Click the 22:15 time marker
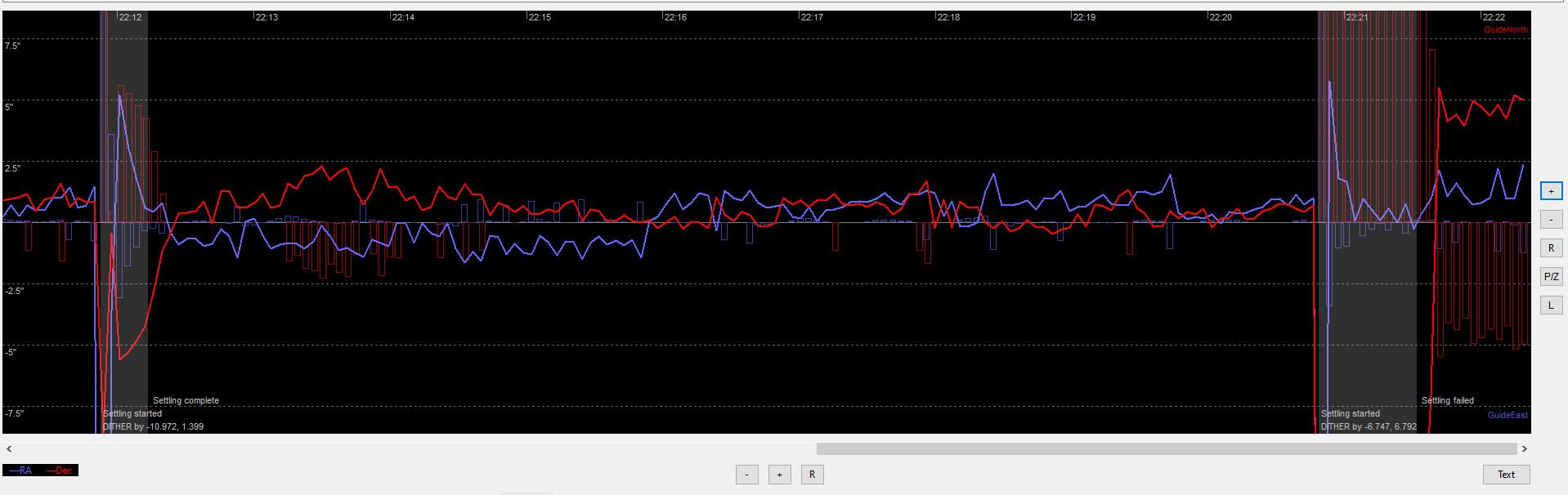This screenshot has height=495, width=1568. (540, 17)
